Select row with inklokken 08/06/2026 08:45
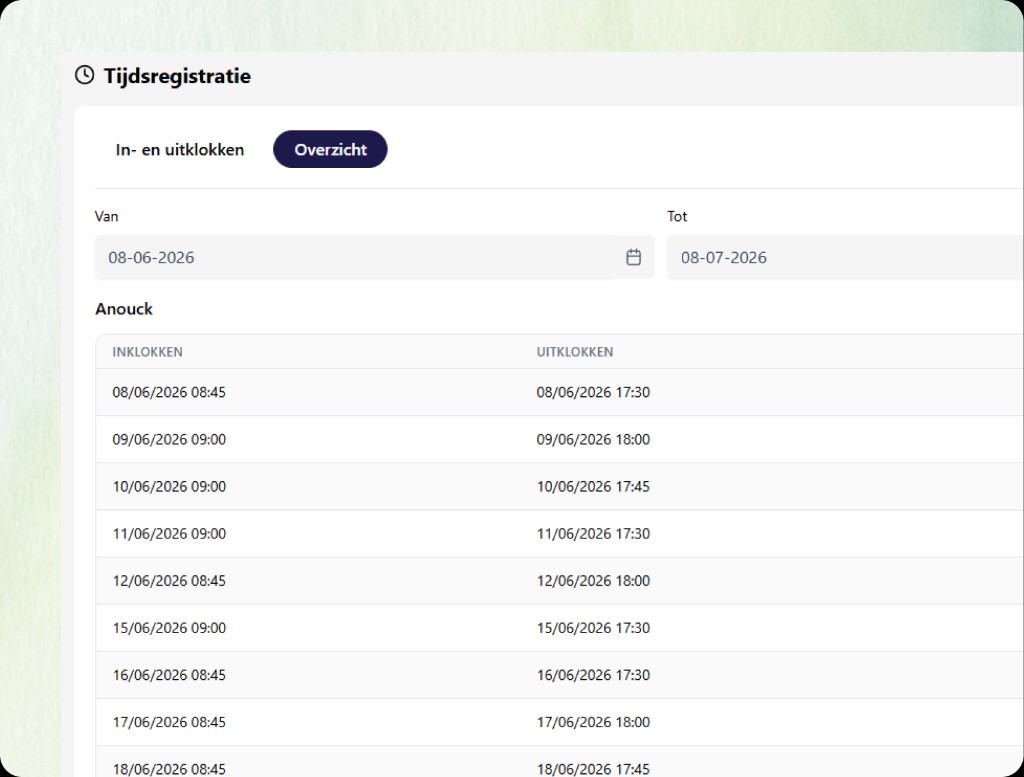 [x=560, y=392]
